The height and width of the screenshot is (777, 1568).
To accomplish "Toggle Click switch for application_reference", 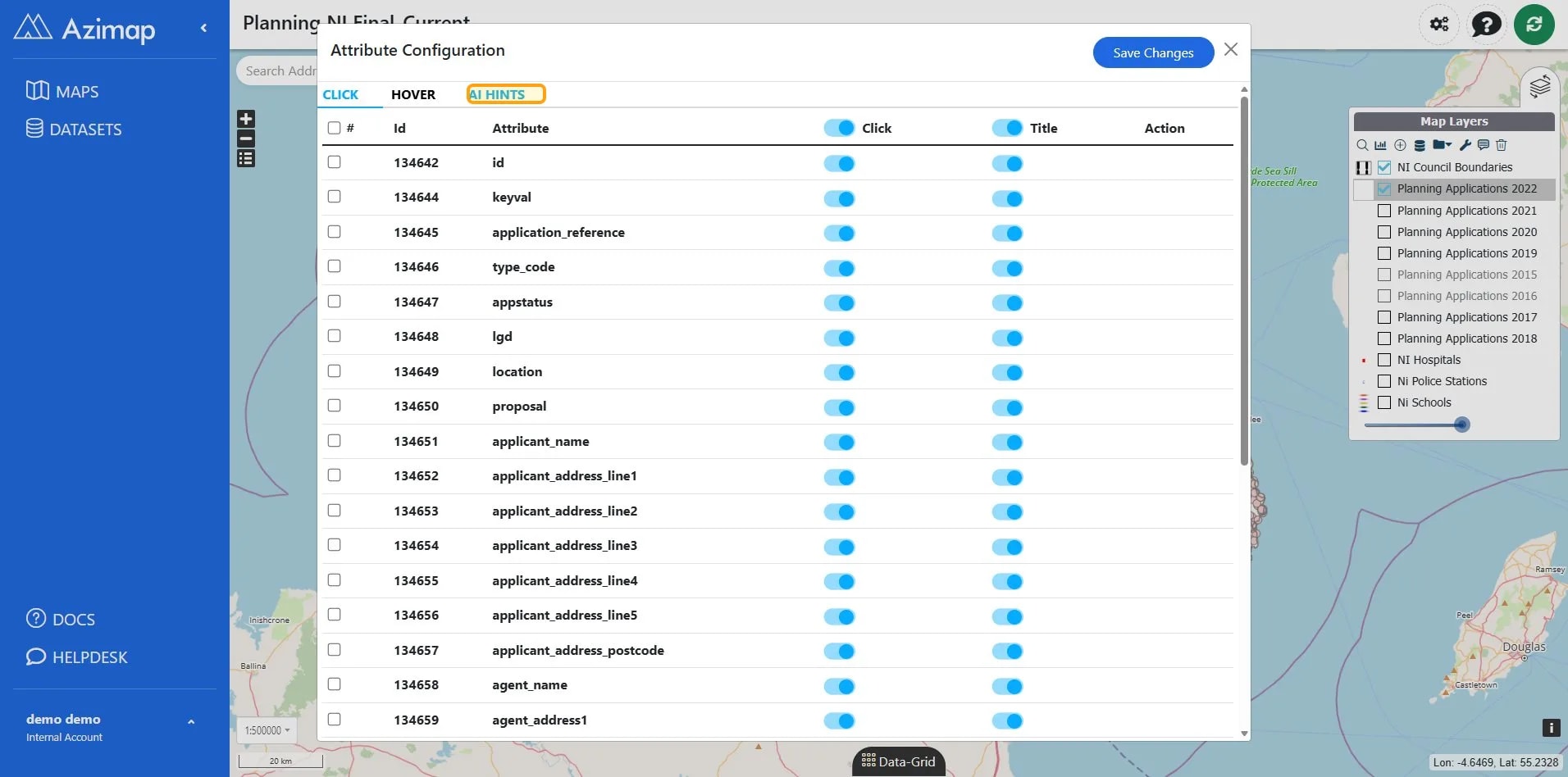I will (840, 233).
